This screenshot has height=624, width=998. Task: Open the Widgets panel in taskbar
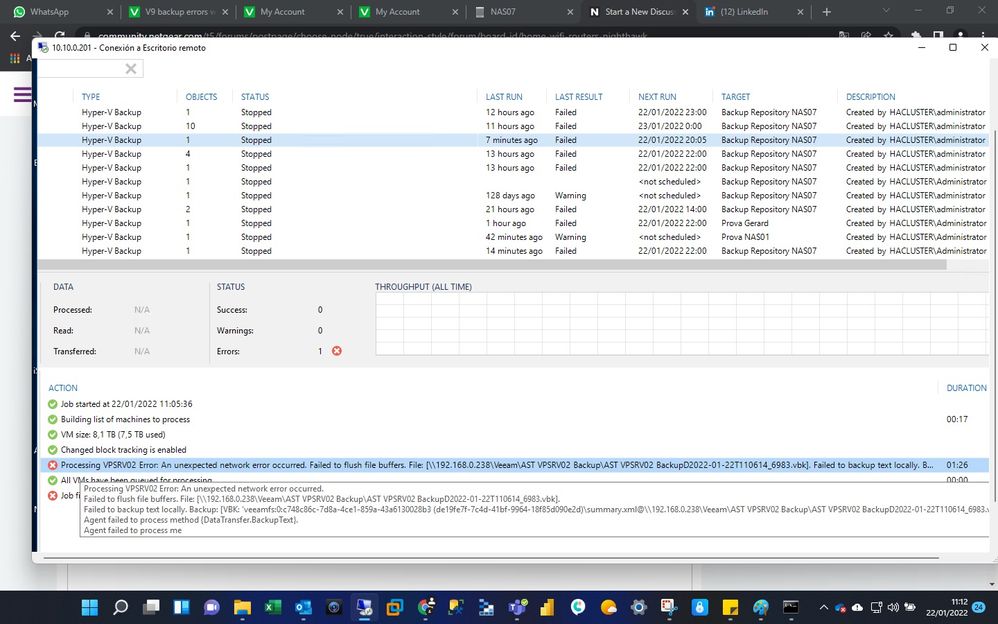point(181,607)
